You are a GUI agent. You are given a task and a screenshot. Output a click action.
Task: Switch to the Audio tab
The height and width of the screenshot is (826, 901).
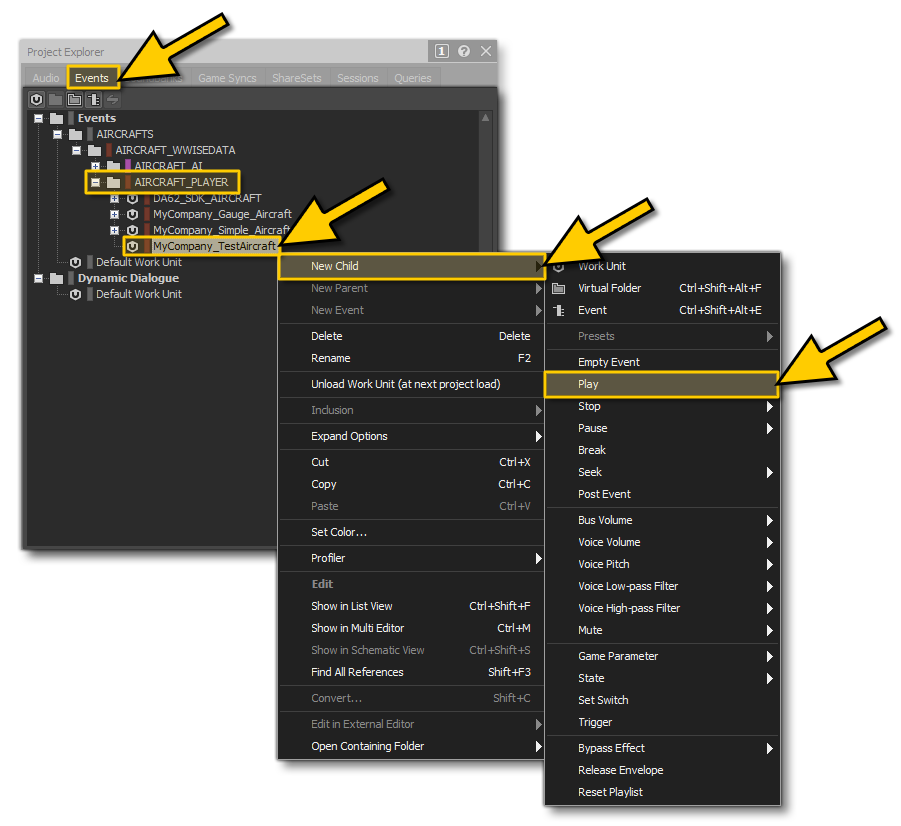click(x=45, y=77)
